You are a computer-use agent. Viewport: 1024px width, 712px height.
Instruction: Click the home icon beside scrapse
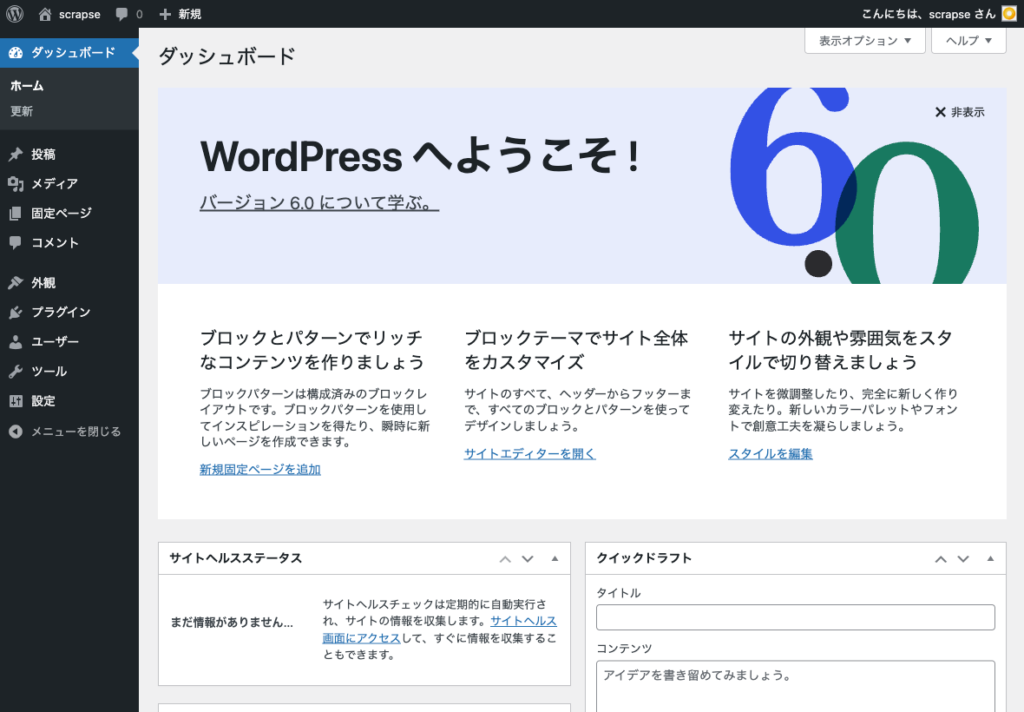coord(44,14)
